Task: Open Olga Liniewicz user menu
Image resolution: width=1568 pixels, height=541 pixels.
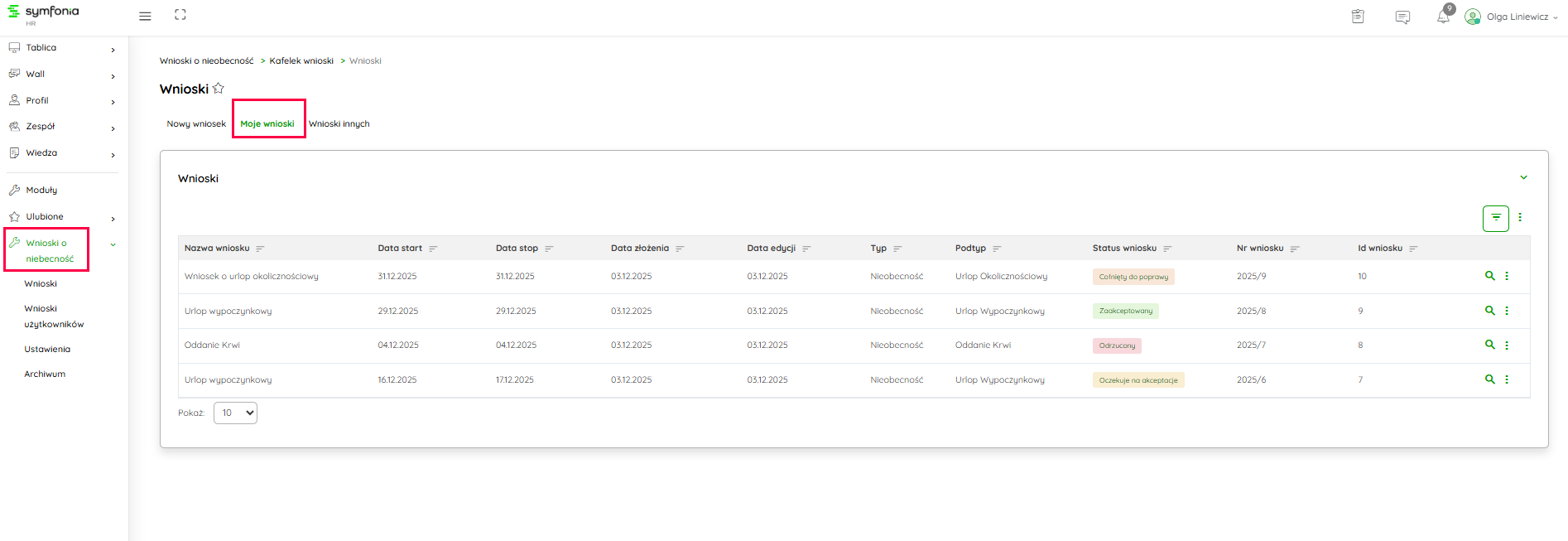Action: pyautogui.click(x=1511, y=17)
